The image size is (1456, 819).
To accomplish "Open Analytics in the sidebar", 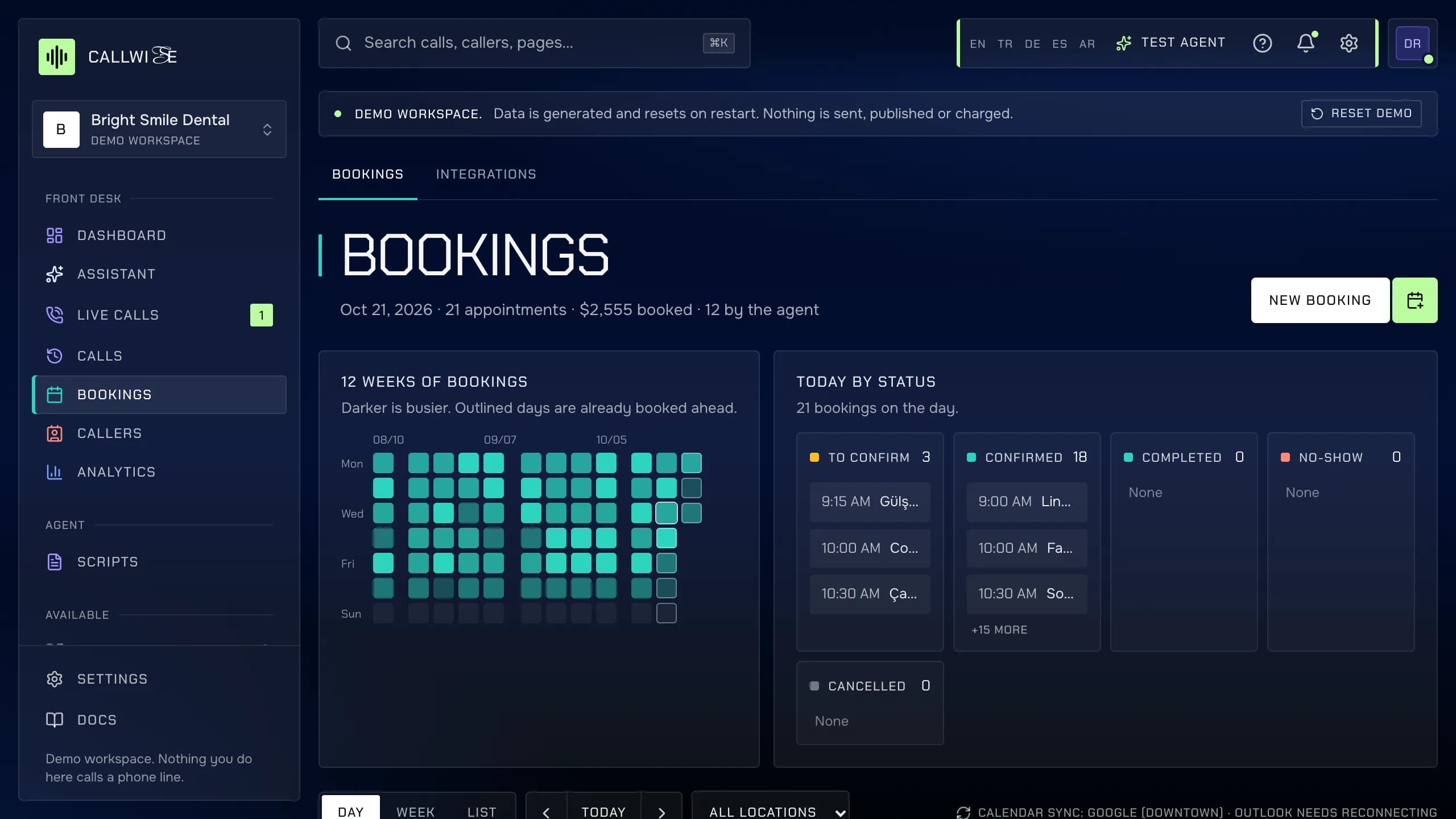I will pos(159,472).
